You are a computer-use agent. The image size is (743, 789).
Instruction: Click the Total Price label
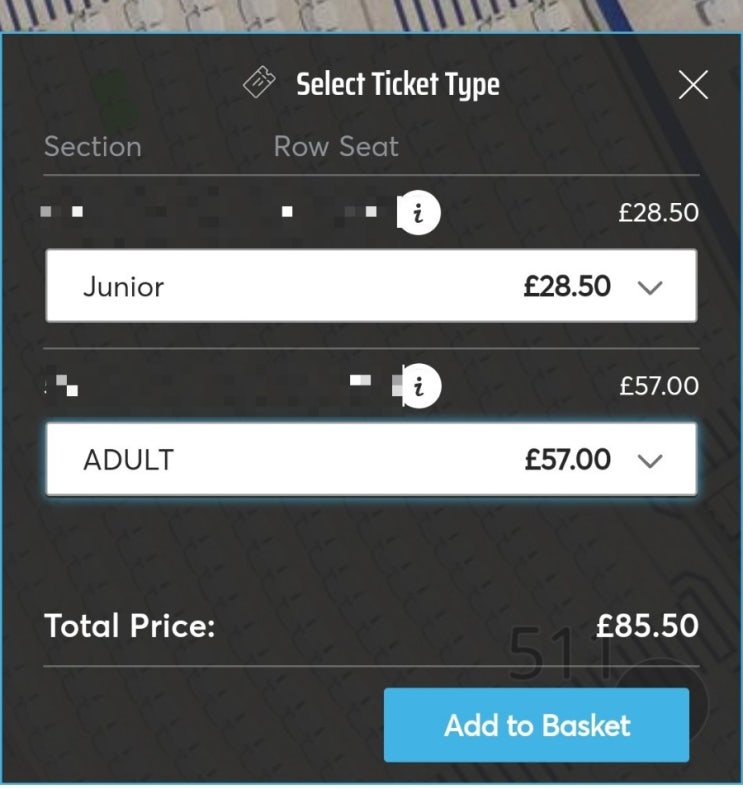[130, 627]
